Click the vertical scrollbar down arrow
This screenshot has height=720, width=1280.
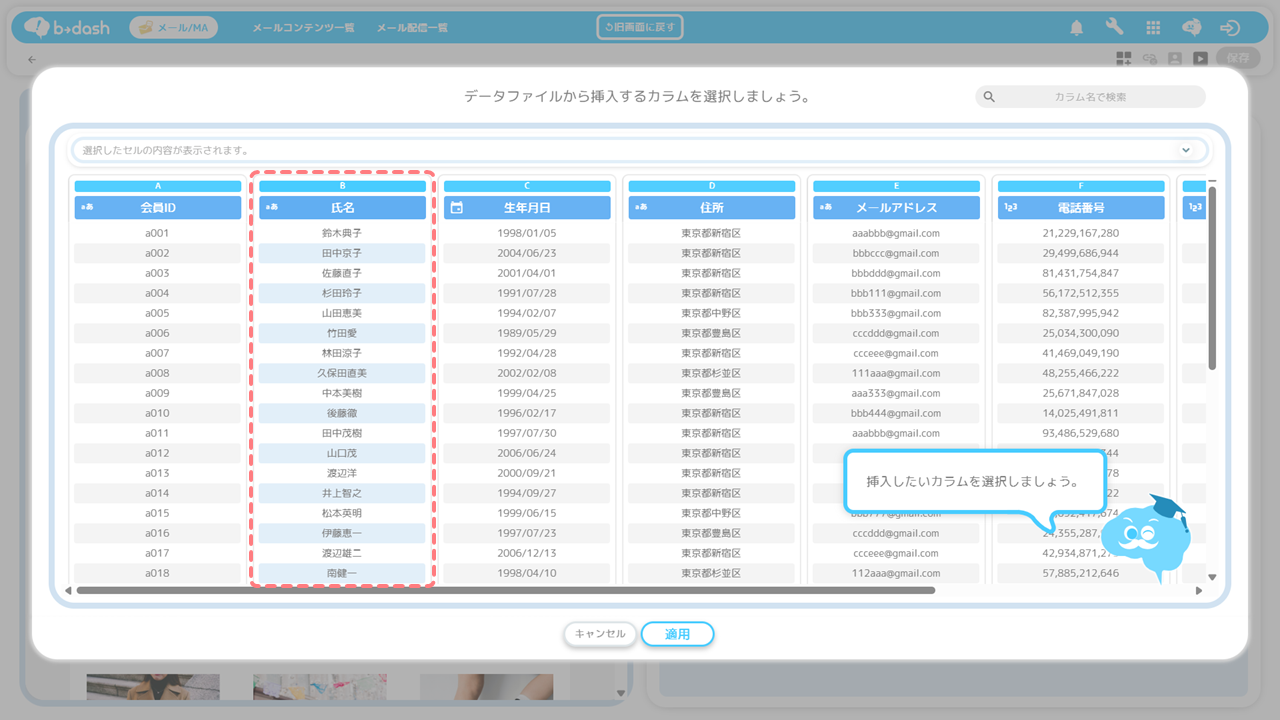point(1212,577)
